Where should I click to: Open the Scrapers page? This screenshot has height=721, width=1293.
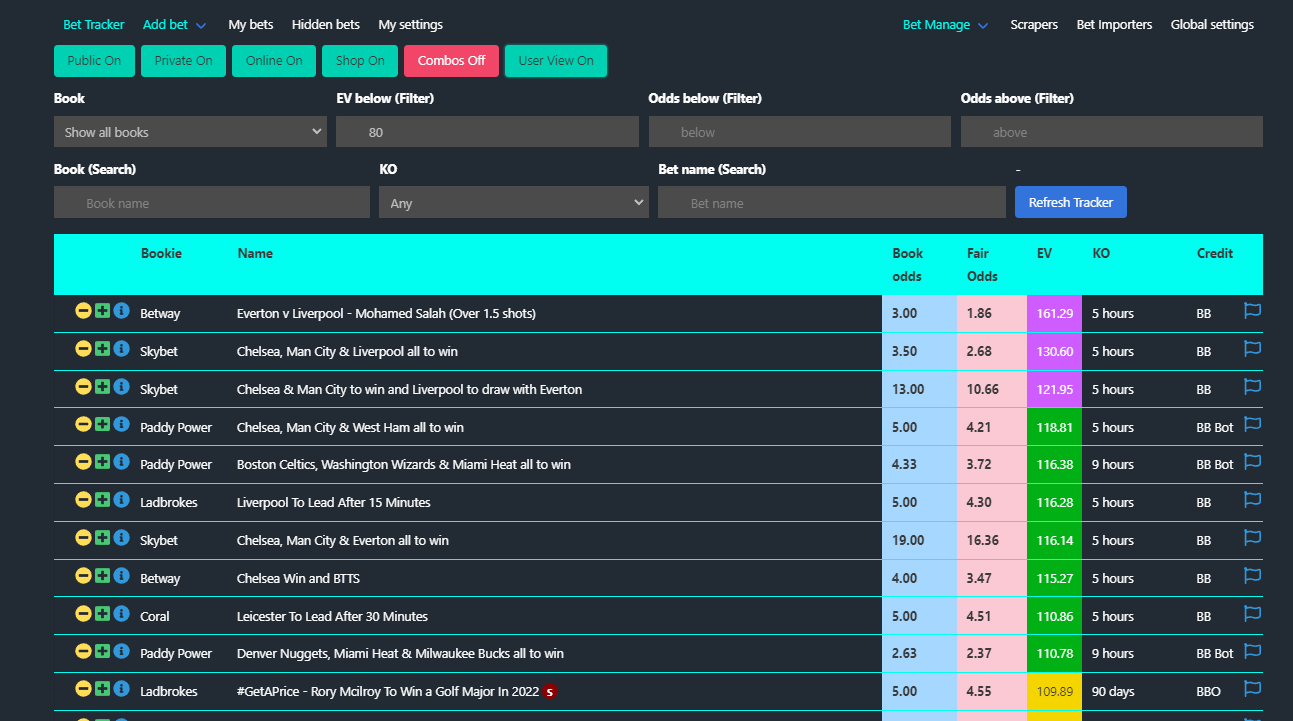1034,24
